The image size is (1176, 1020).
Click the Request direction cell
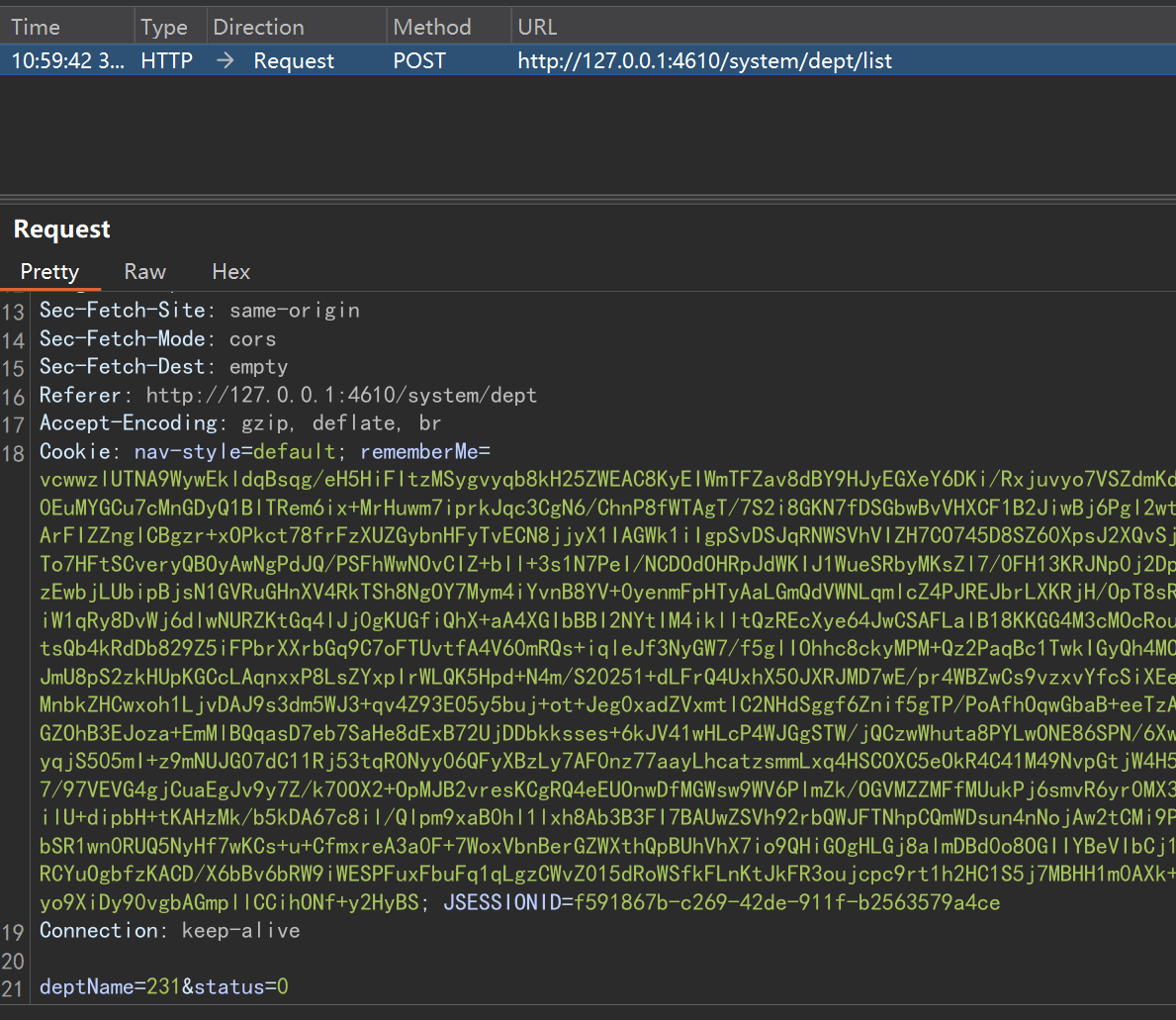[x=294, y=60]
